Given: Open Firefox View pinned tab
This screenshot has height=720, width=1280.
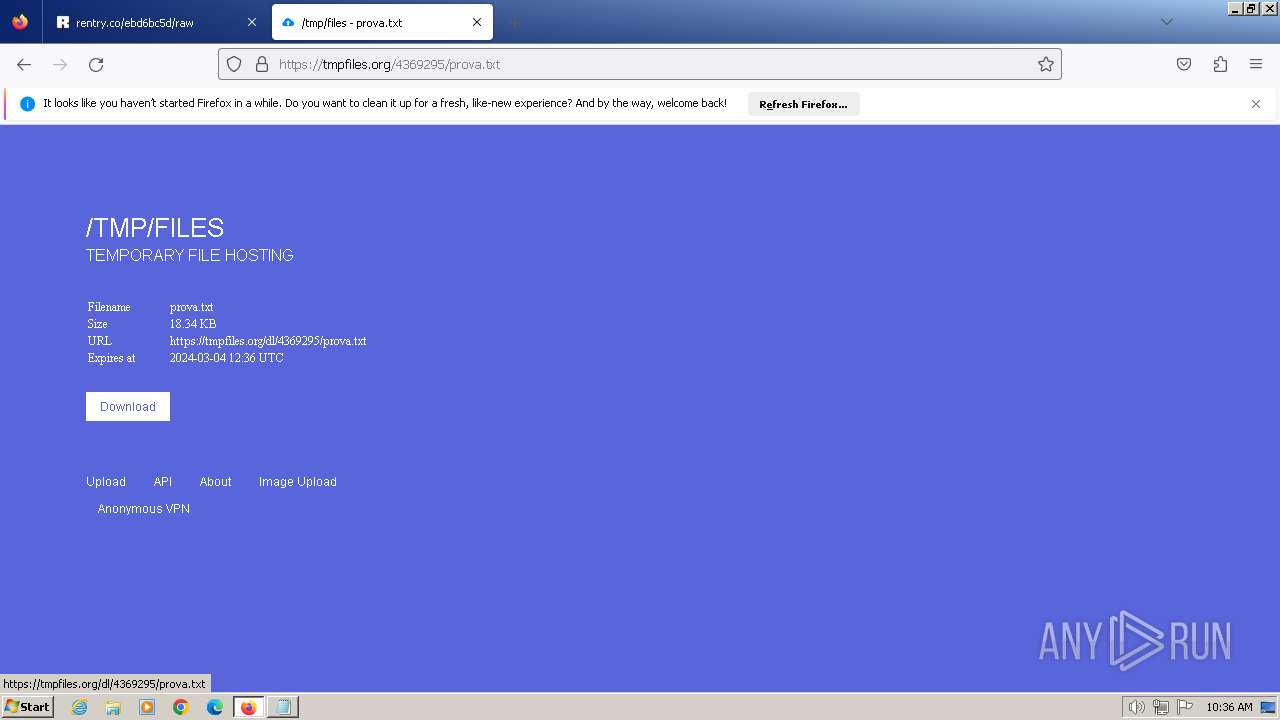Looking at the screenshot, I should coord(20,22).
